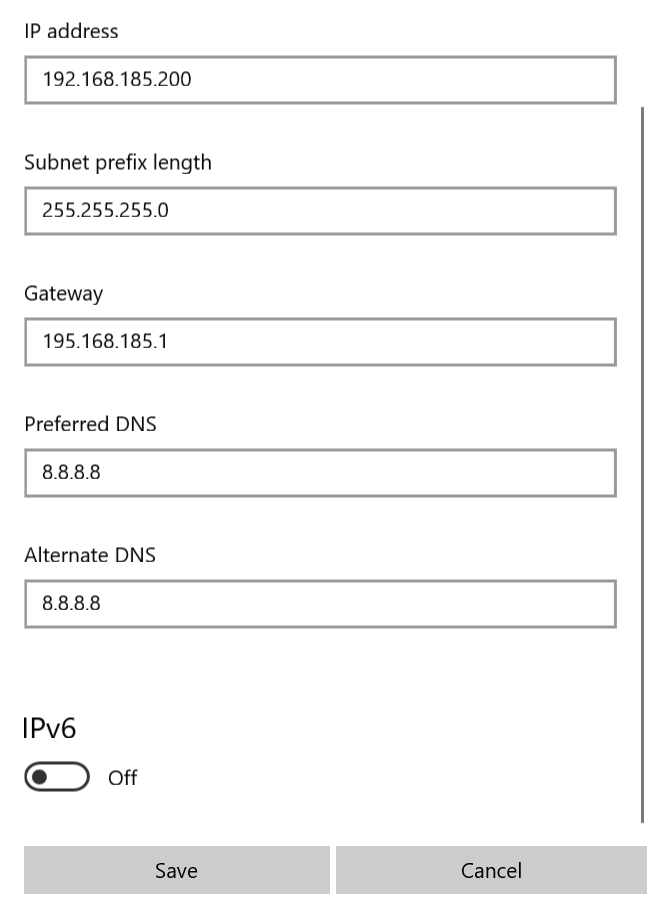Click the IP address label text
Image resolution: width=651 pixels, height=912 pixels.
[x=70, y=31]
